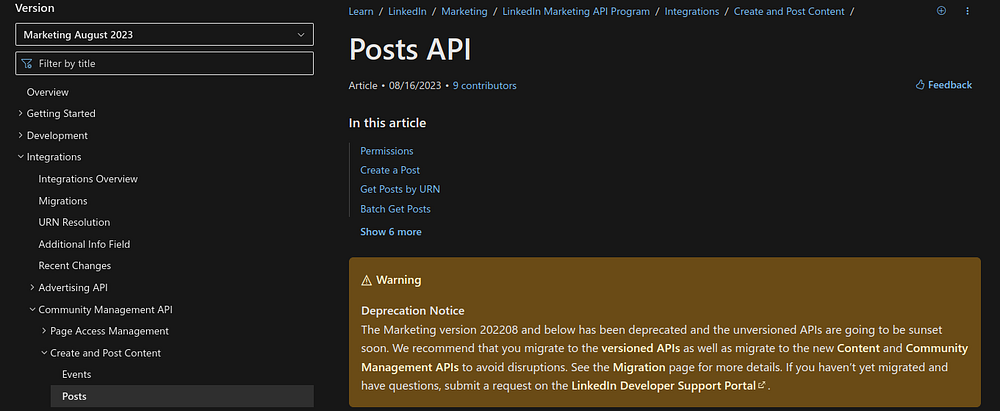
Task: Open Overview in the sidebar
Action: 48,92
